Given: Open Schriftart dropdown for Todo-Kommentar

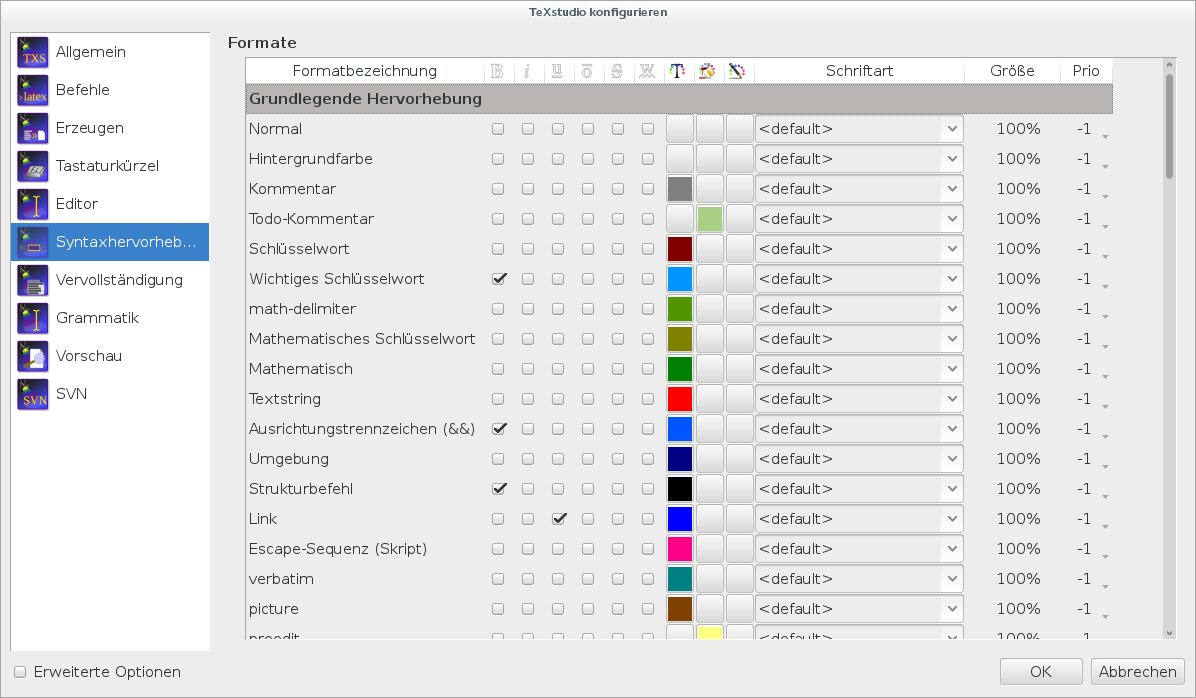Looking at the screenshot, I should click(859, 219).
